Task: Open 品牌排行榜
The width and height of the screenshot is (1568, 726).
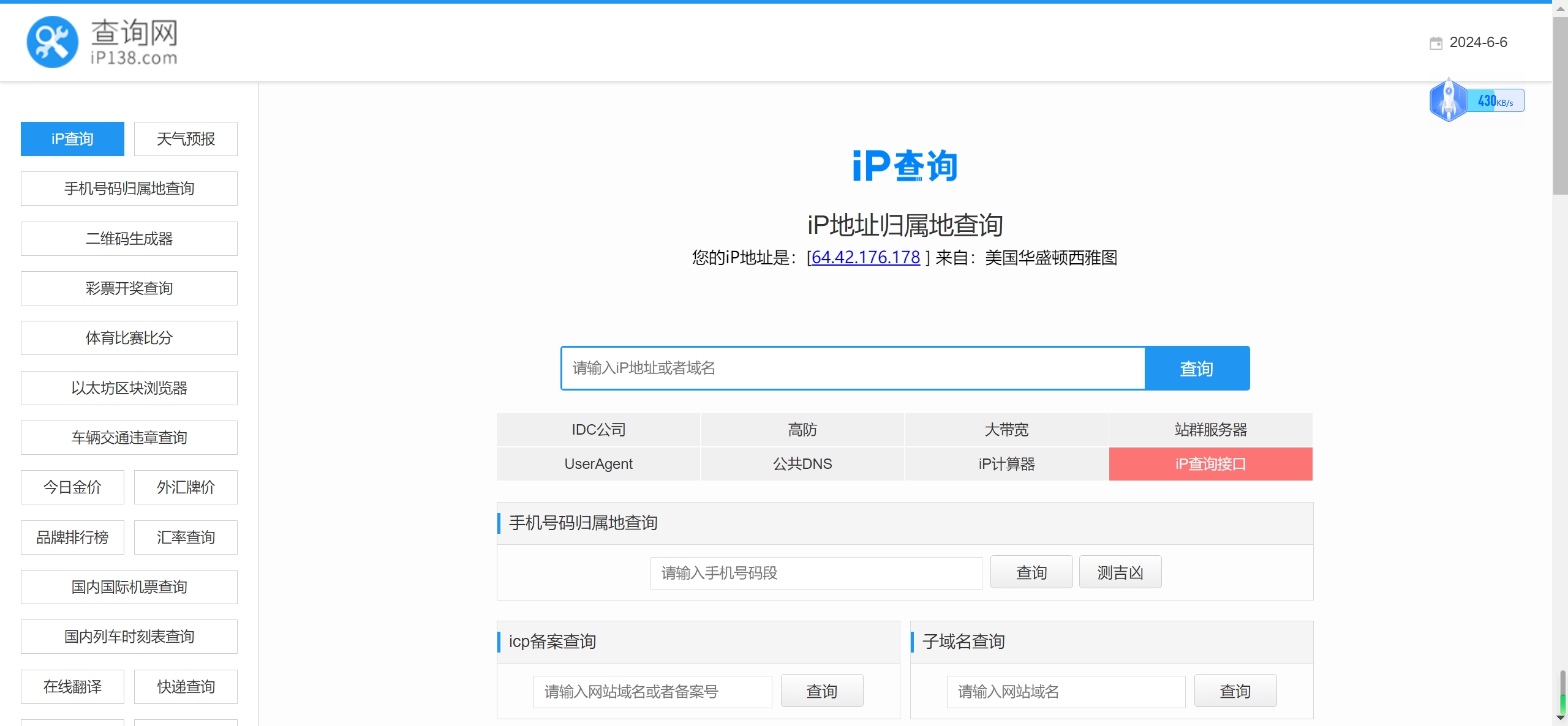Action: tap(72, 537)
